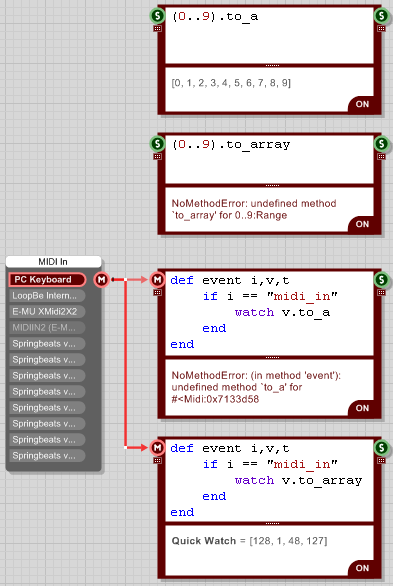Click the small grid icon below v.to_array's M input
The height and width of the screenshot is (586, 393).
pos(157,460)
